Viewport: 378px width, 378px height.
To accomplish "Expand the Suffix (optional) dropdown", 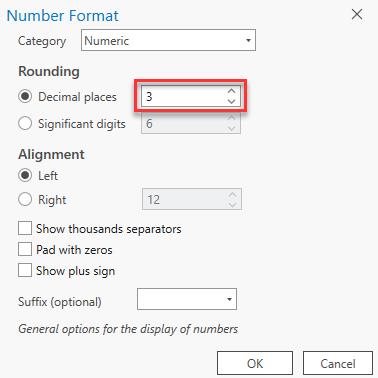I will [x=187, y=299].
